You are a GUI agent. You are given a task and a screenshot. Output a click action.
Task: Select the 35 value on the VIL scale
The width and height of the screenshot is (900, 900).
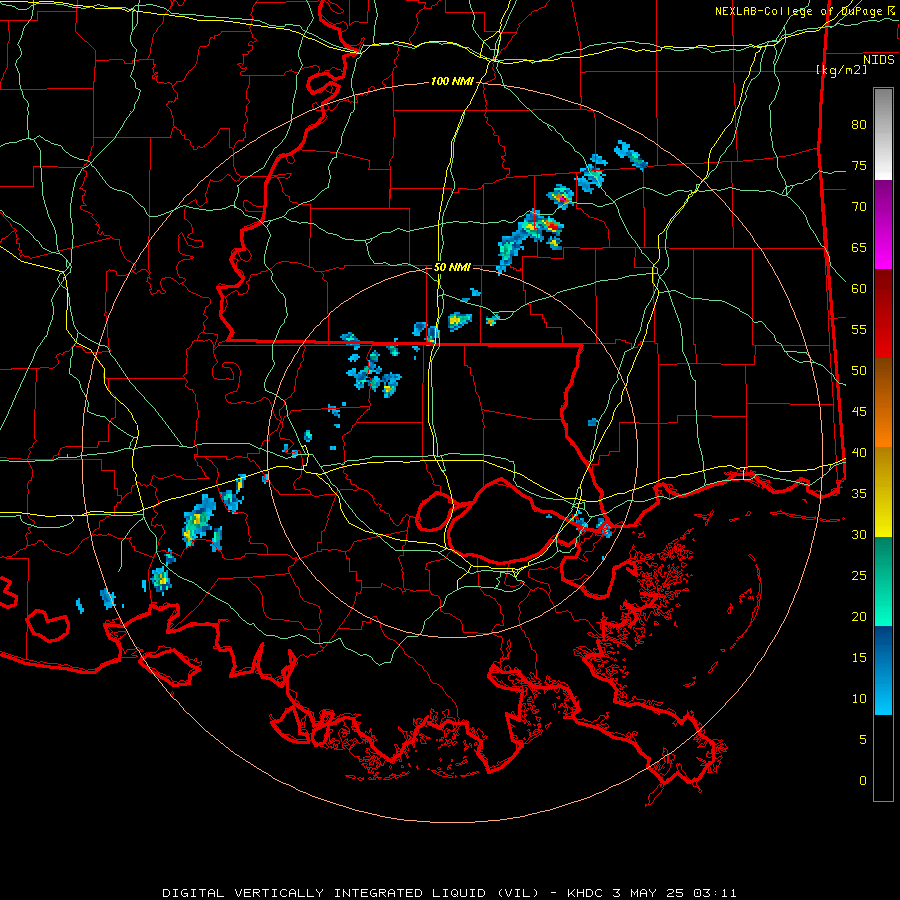[x=859, y=494]
